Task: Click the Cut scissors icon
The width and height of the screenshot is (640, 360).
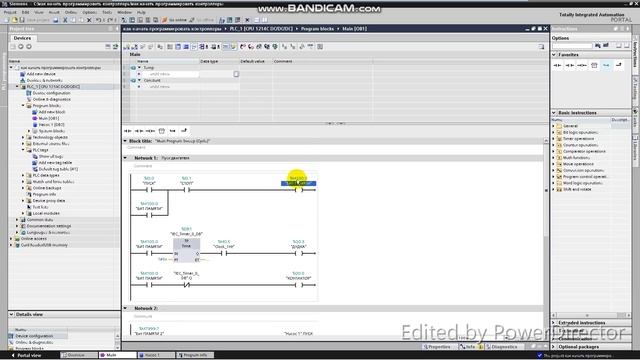Action: [x=65, y=20]
